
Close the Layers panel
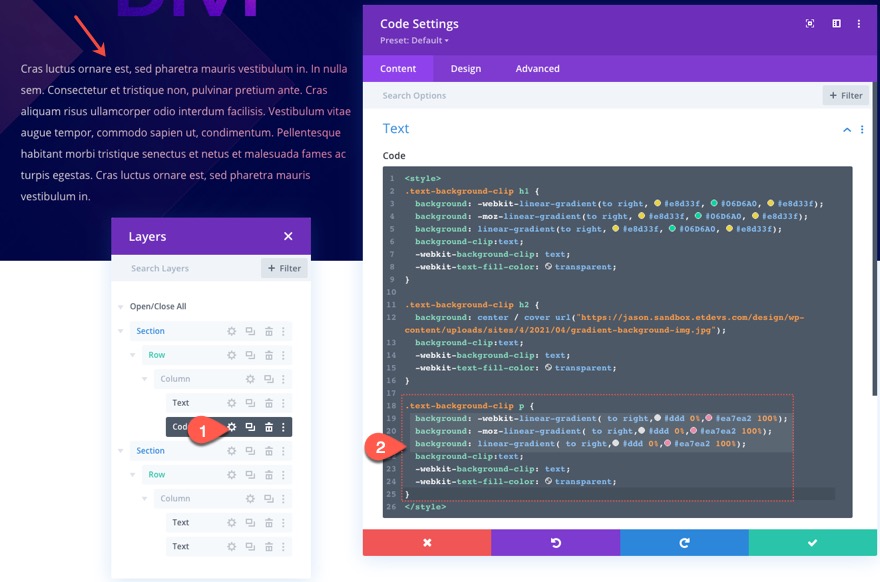point(288,236)
